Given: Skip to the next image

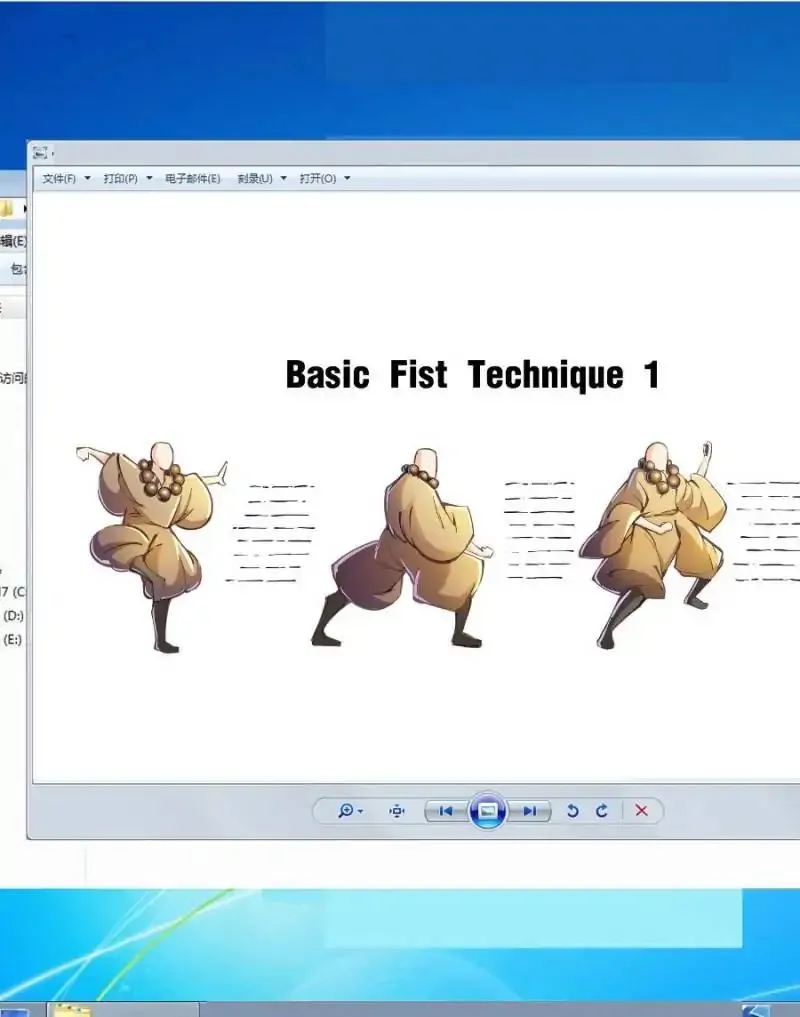Looking at the screenshot, I should click(530, 811).
